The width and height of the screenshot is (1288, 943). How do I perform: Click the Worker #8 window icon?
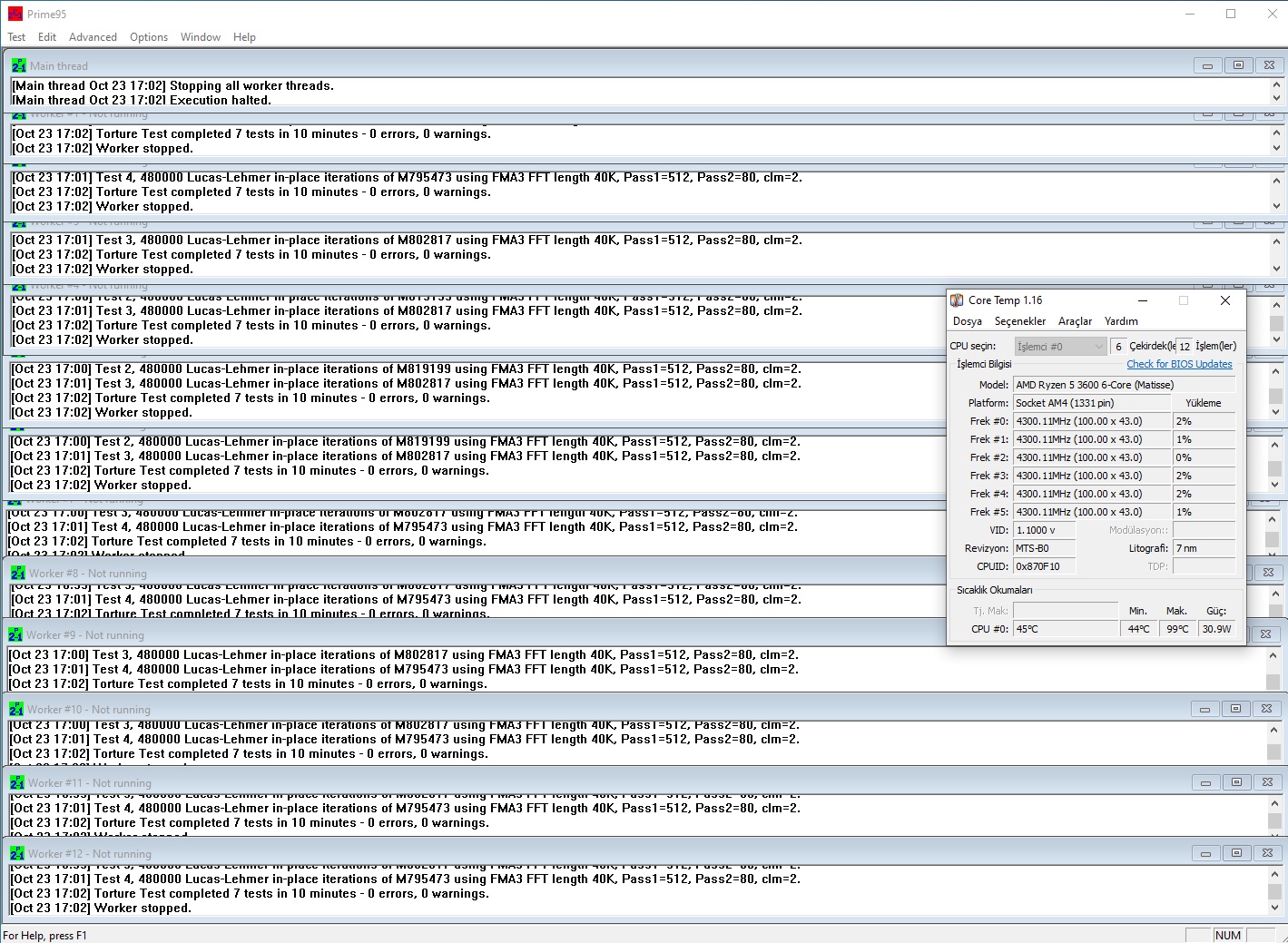(17, 573)
